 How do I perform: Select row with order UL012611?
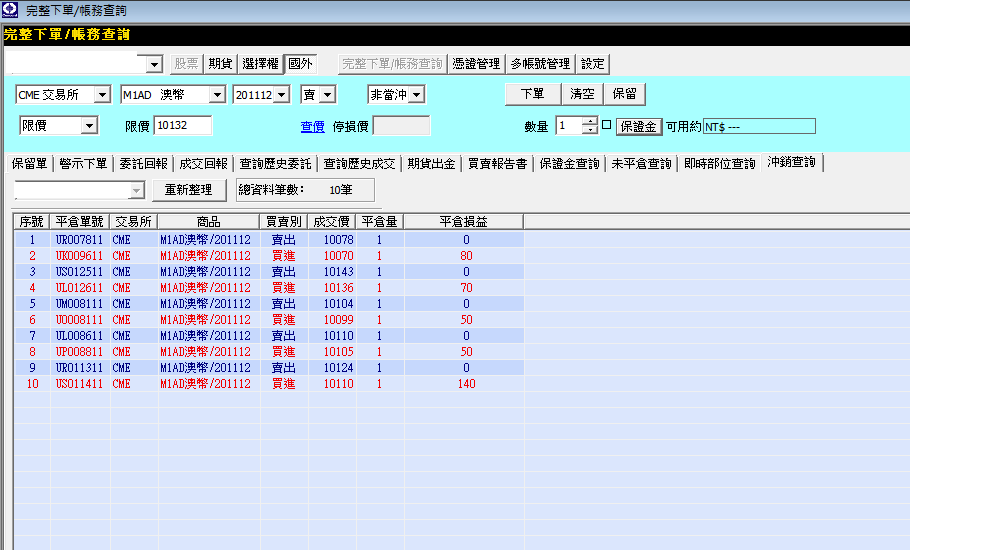269,288
